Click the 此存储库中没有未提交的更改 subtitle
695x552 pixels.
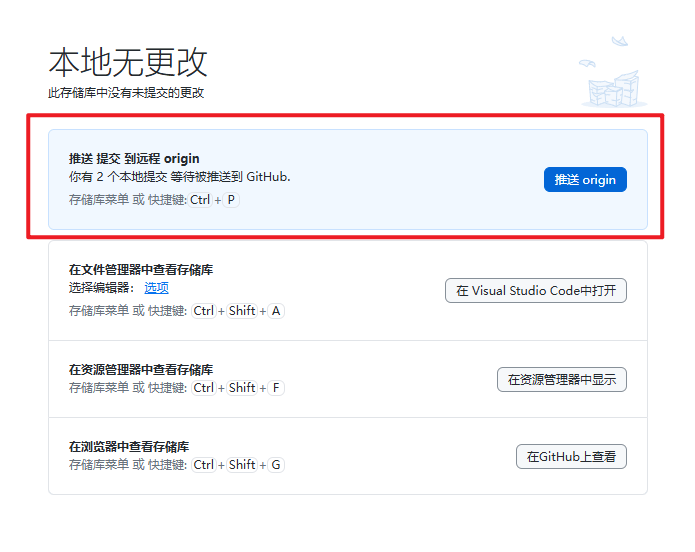coord(126,93)
